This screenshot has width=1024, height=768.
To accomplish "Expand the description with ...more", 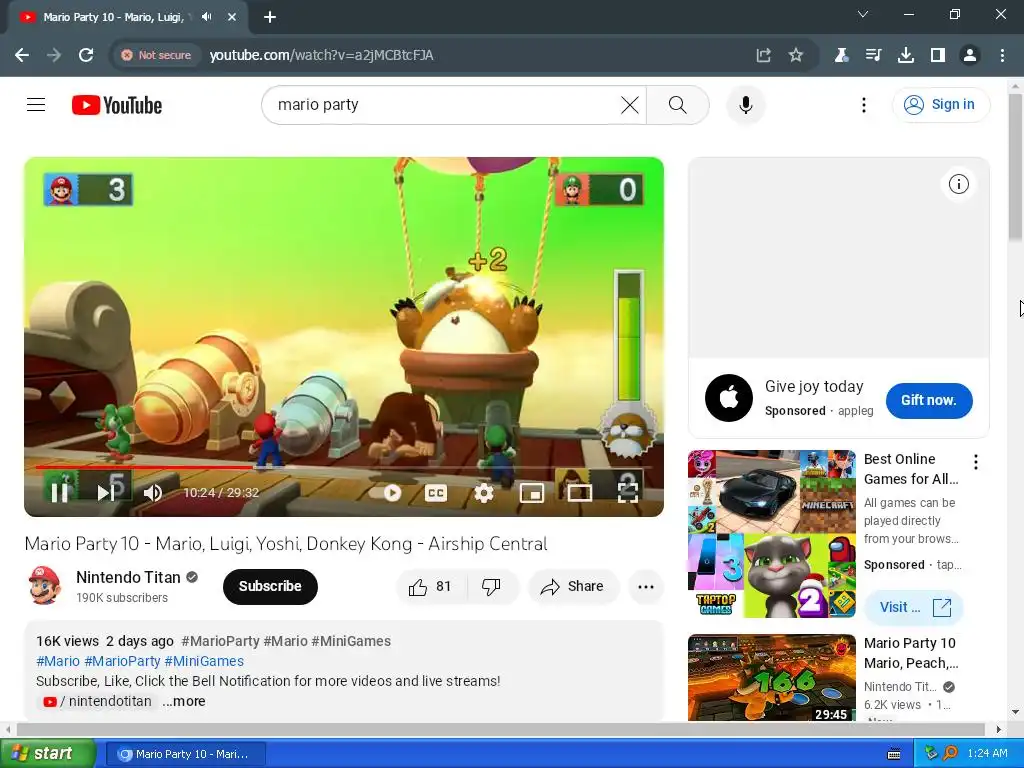I will point(184,701).
